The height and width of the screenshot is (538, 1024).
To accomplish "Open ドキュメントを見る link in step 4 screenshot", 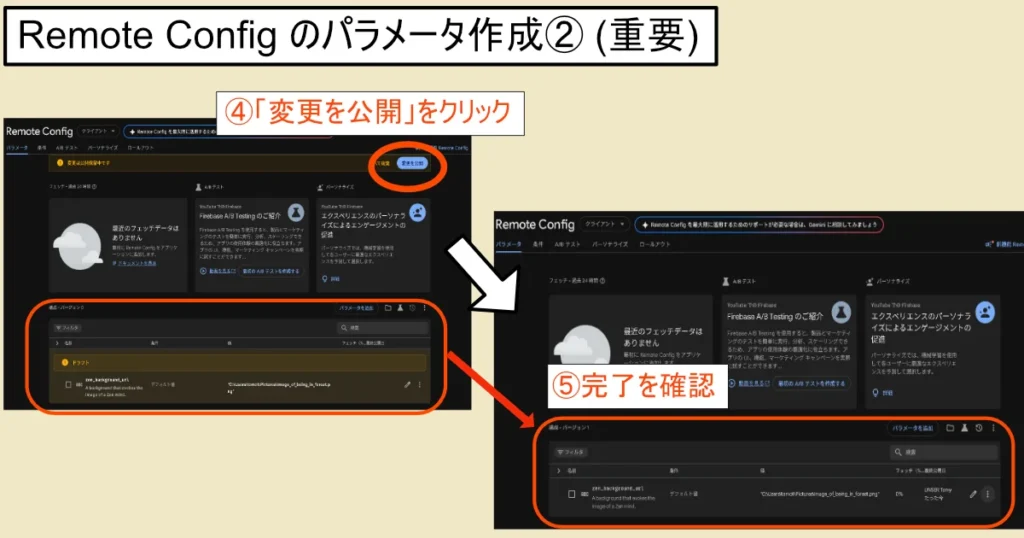I will click(135, 263).
